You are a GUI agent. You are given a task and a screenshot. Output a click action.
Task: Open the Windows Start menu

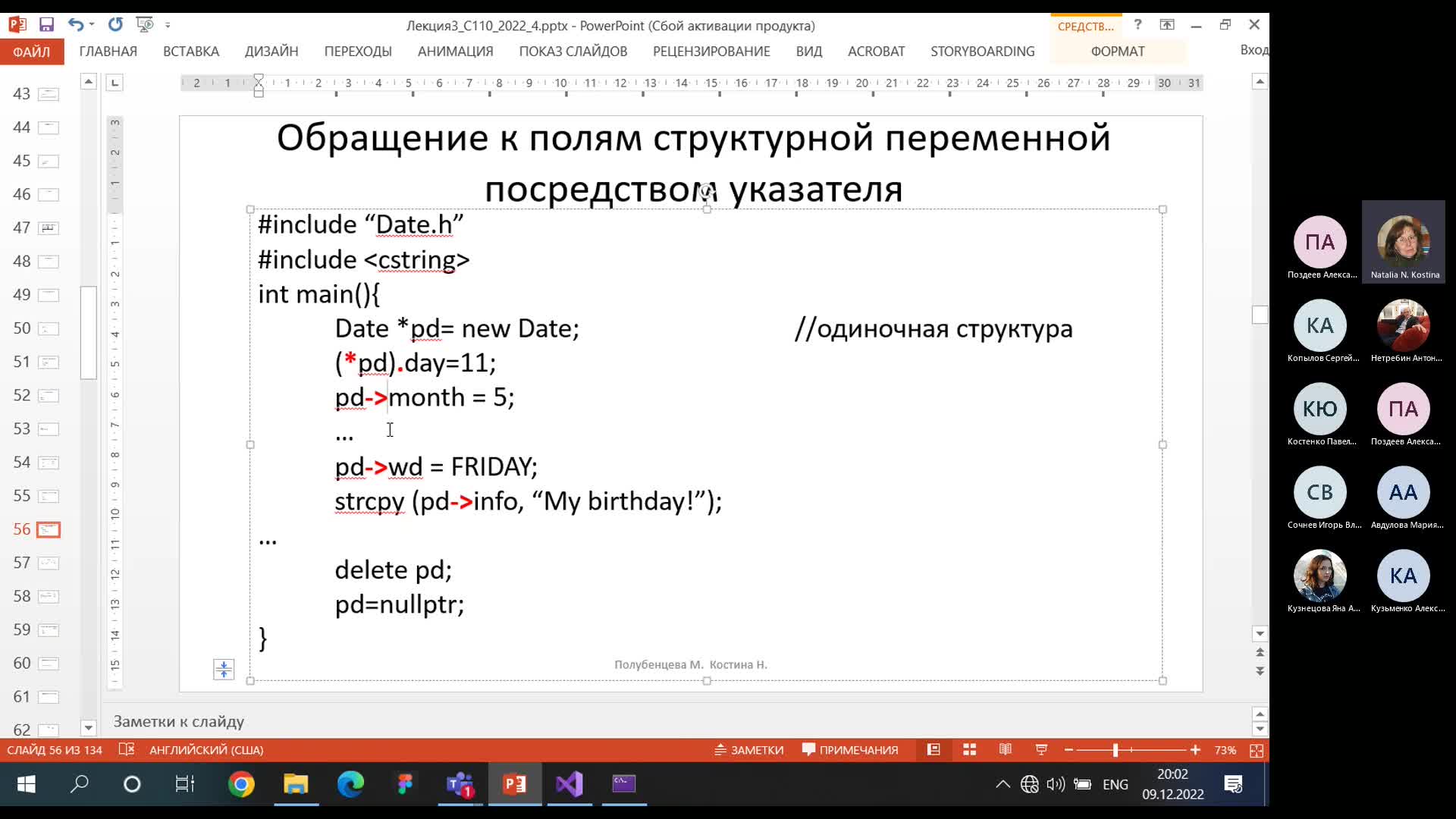(x=27, y=784)
